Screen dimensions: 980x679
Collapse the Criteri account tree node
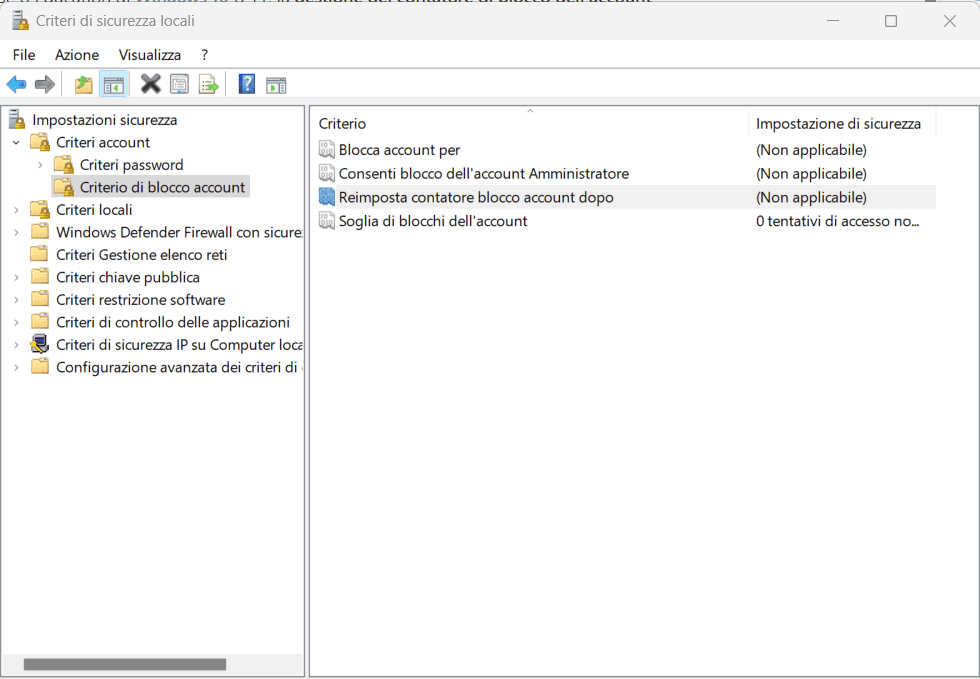click(x=16, y=143)
